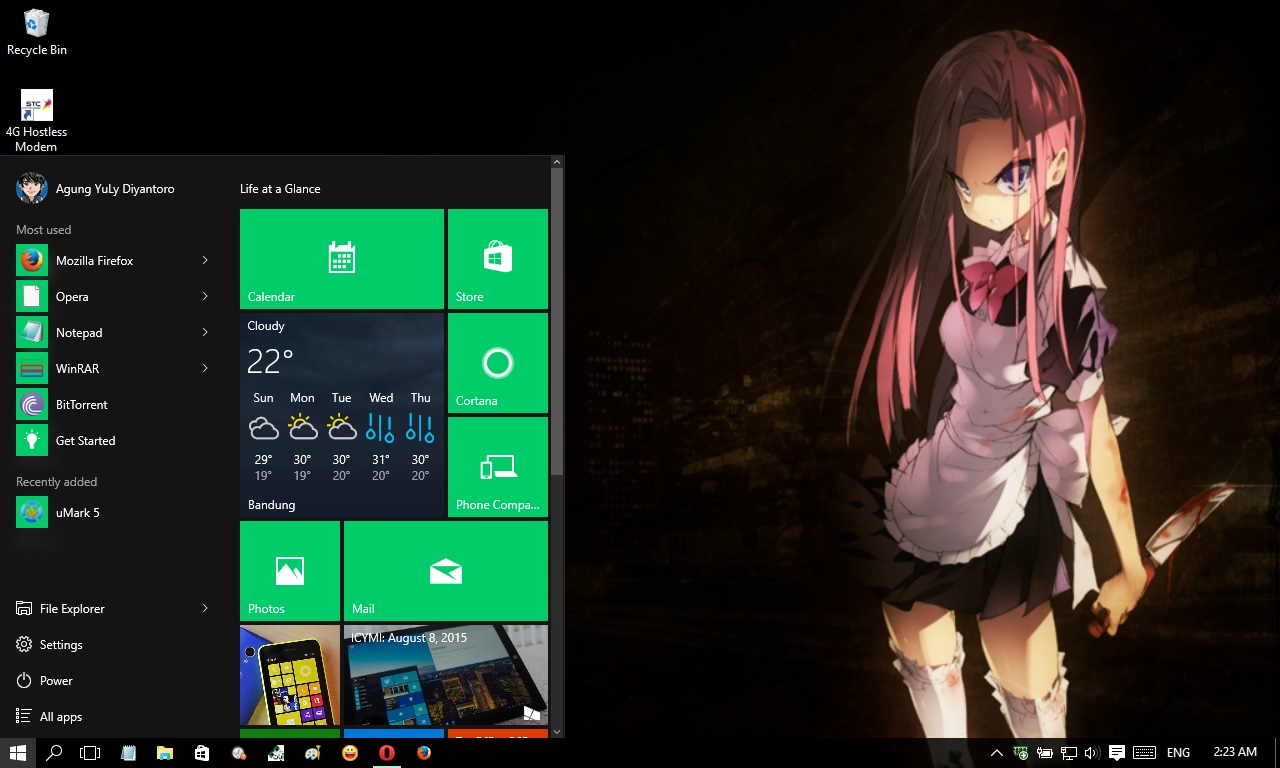Open the yellow smiley messenger on taskbar
Image resolution: width=1280 pixels, height=768 pixels.
(350, 753)
